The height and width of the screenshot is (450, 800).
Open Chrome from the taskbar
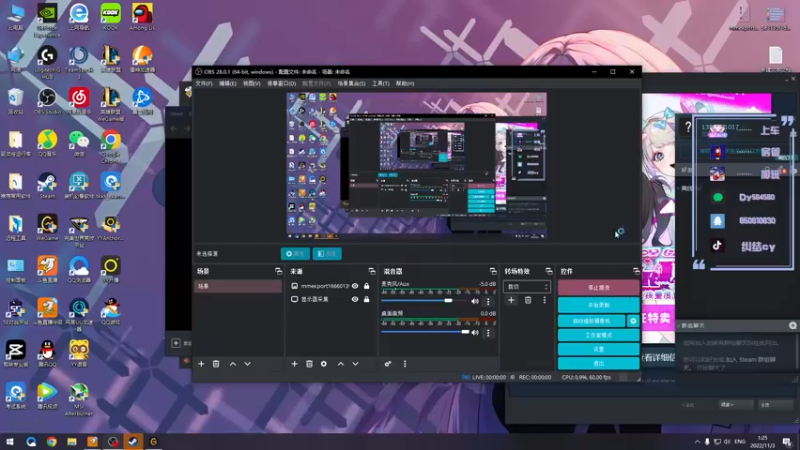(52, 441)
